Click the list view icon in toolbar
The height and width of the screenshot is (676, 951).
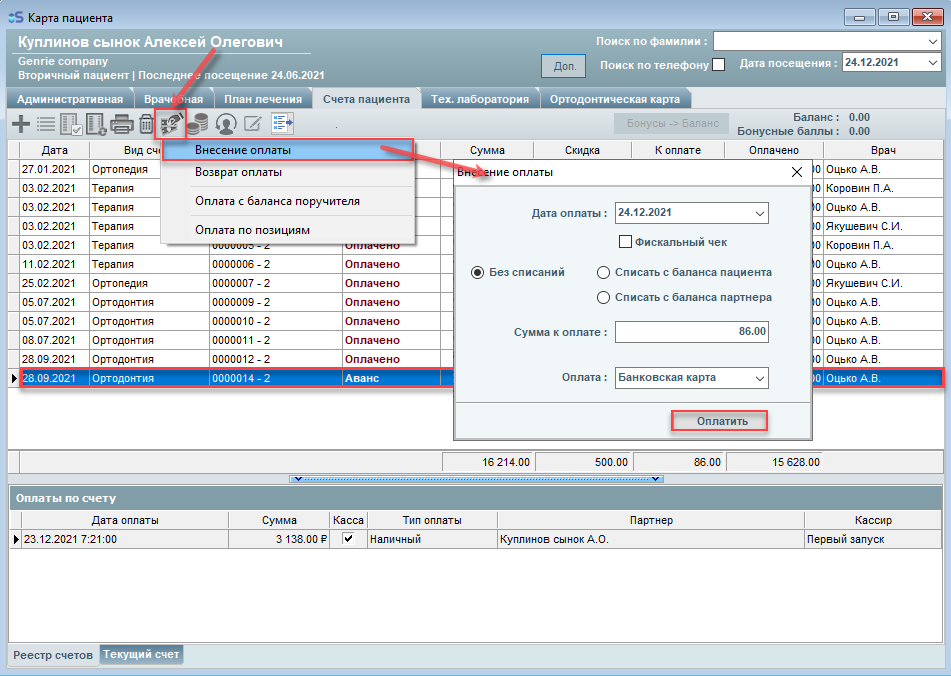point(46,124)
